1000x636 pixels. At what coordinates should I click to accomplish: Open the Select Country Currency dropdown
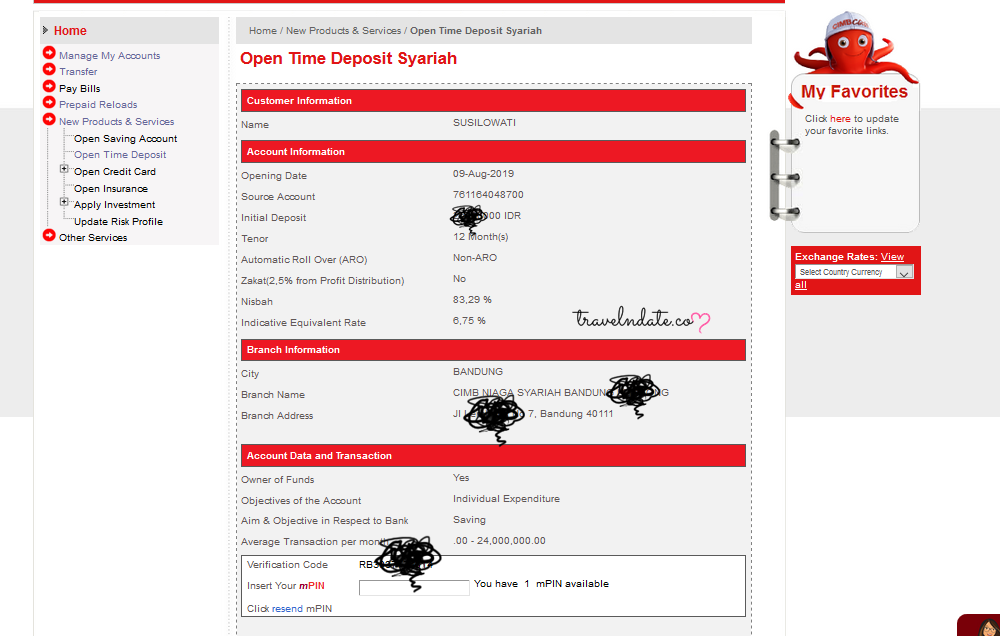(x=854, y=272)
